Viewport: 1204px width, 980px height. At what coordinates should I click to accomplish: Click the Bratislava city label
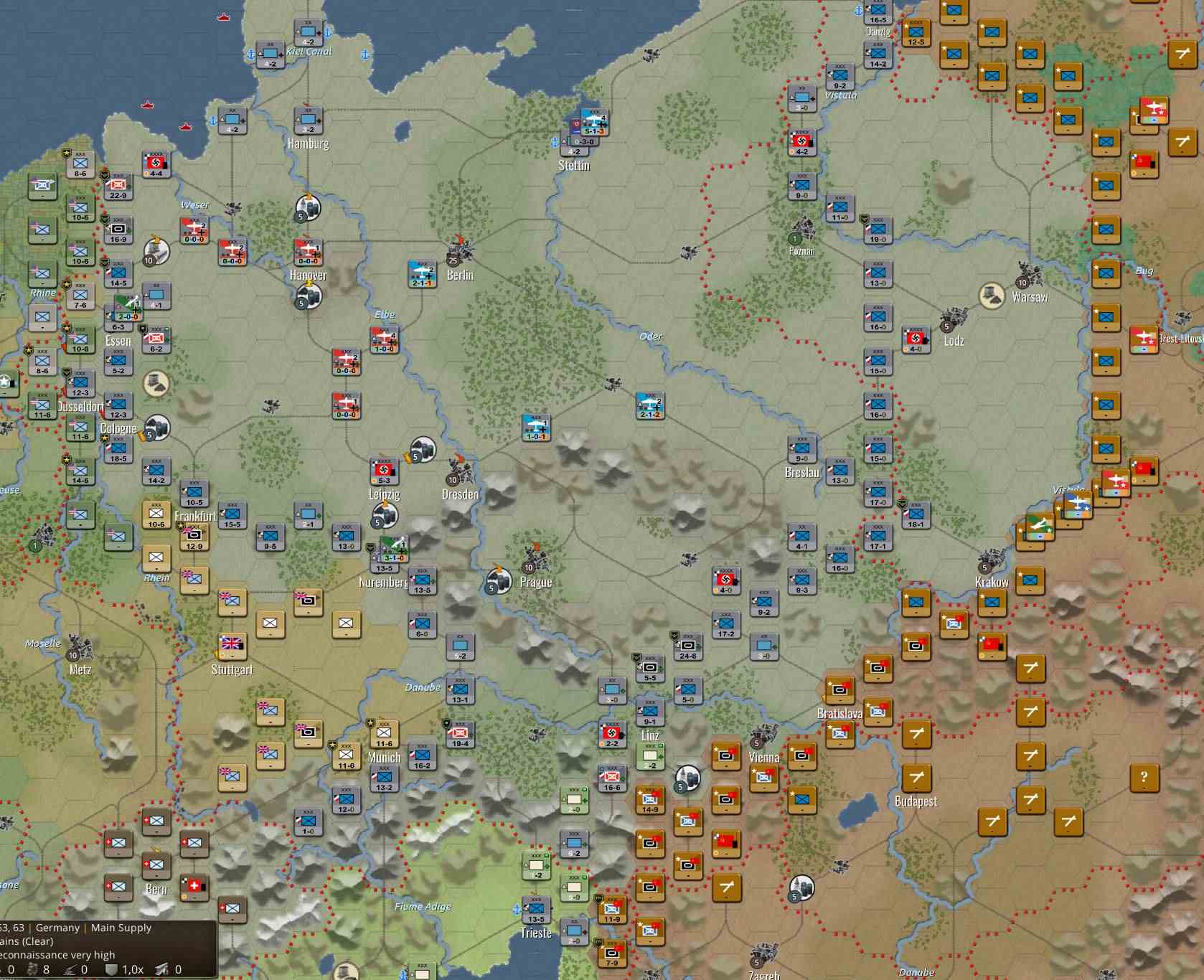click(839, 714)
